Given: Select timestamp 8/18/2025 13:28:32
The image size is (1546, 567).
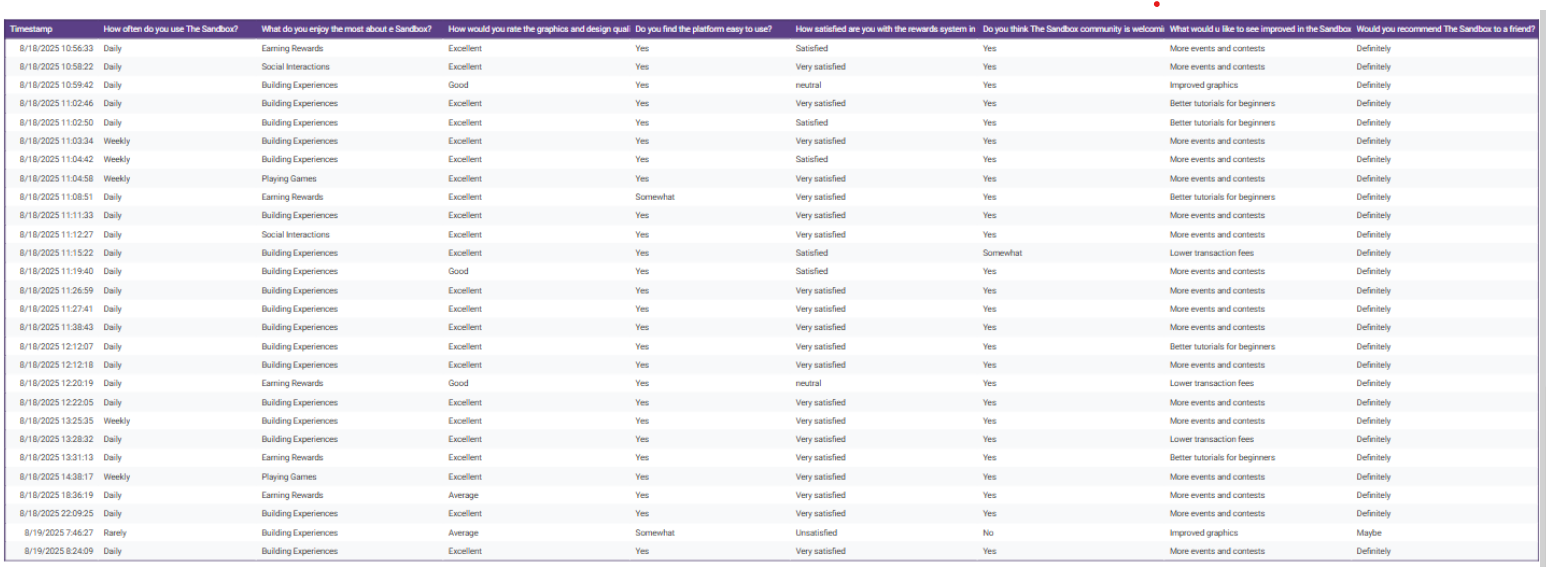Looking at the screenshot, I should [56, 440].
